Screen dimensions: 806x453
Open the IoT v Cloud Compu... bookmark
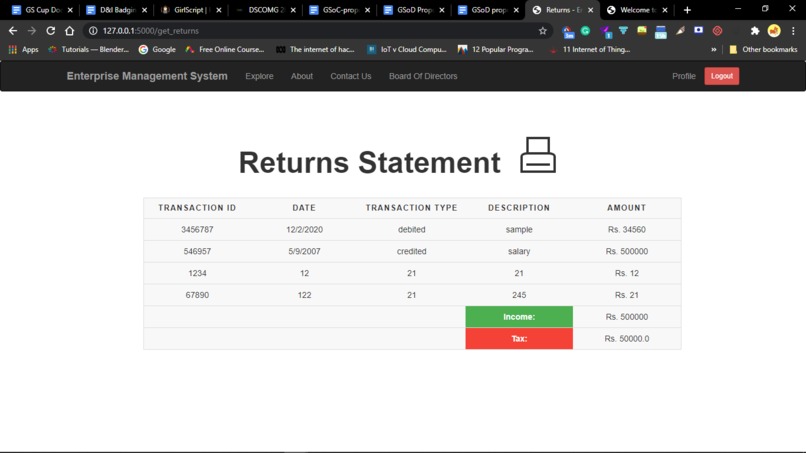click(407, 49)
